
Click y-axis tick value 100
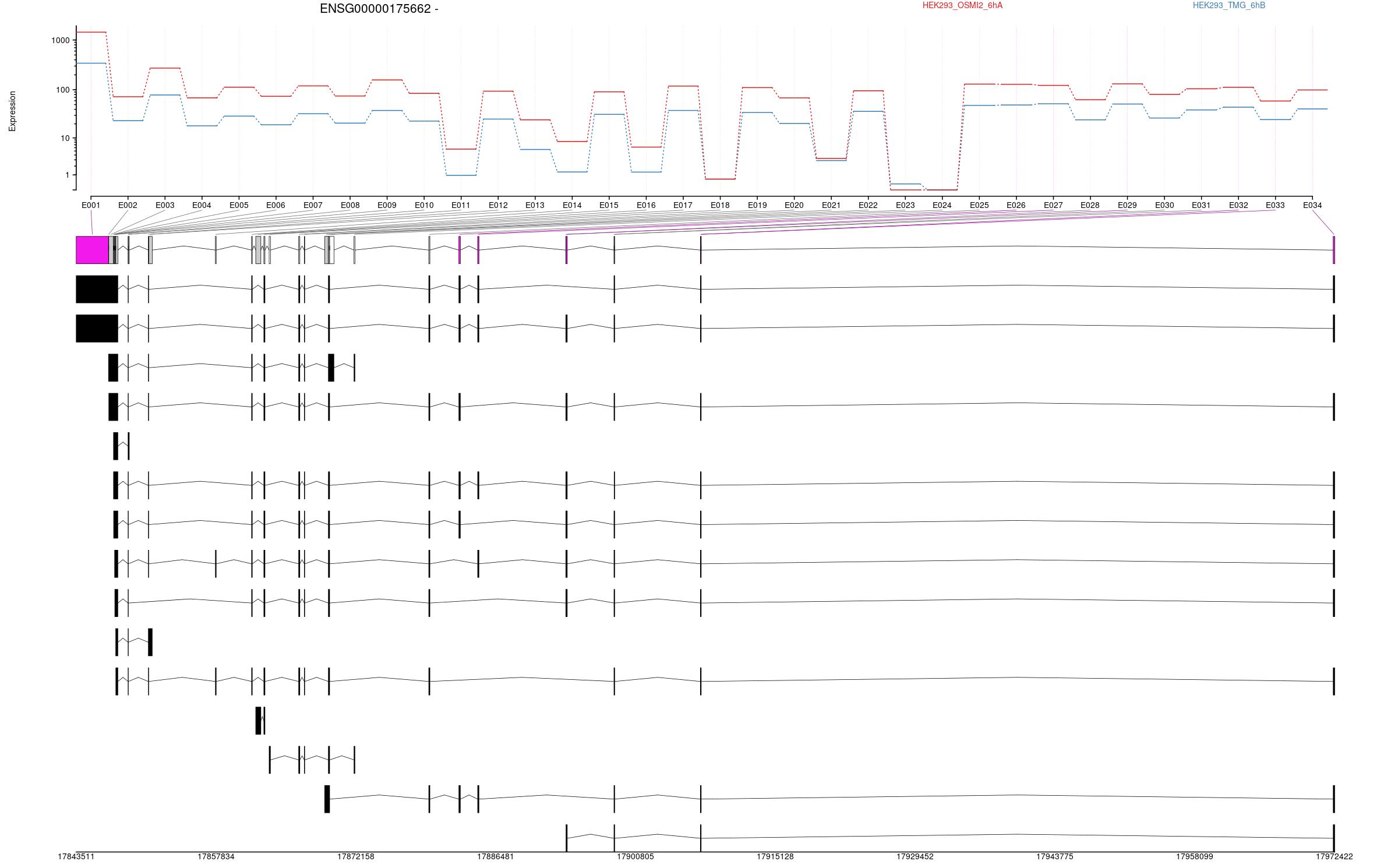click(63, 90)
